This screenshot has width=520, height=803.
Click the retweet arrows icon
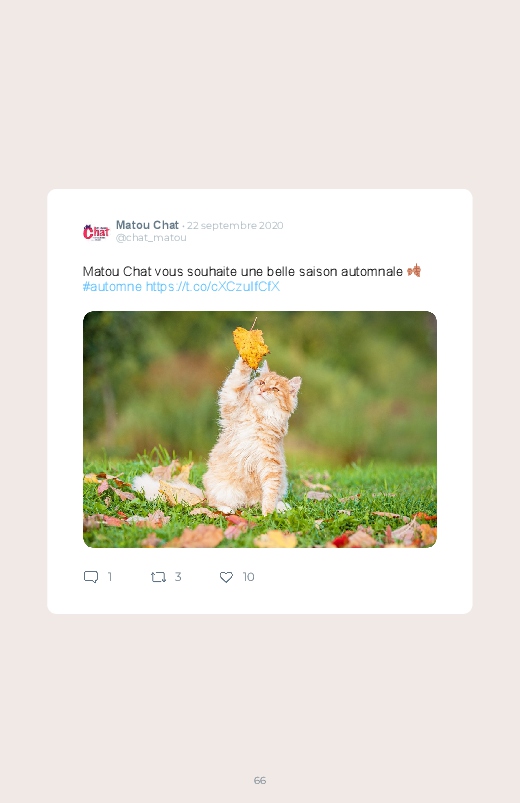pos(158,577)
